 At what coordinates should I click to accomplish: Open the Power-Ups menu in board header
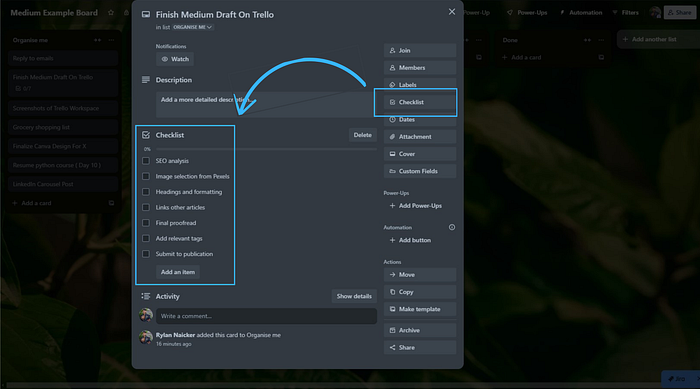tap(527, 13)
